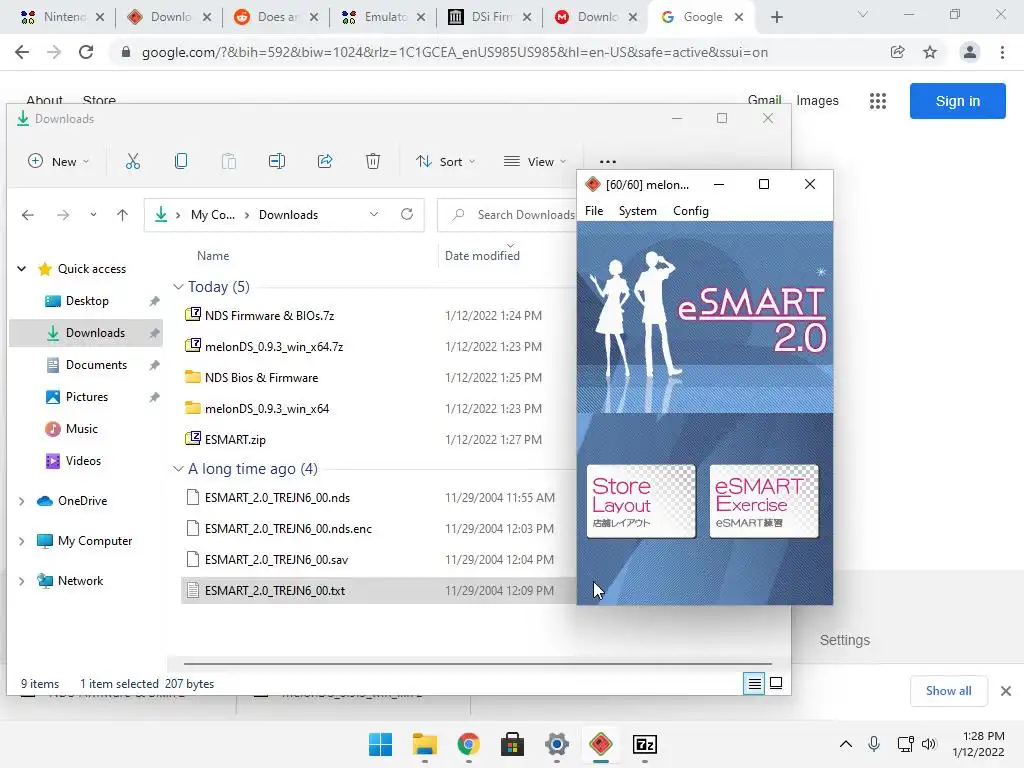Go up one folder level in Explorer
This screenshot has height=768, width=1024.
tap(122, 215)
